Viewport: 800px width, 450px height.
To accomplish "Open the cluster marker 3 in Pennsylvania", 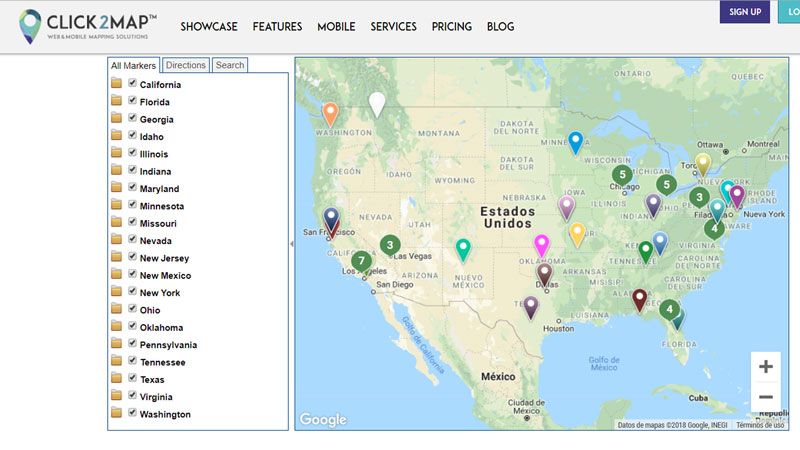I will (699, 197).
